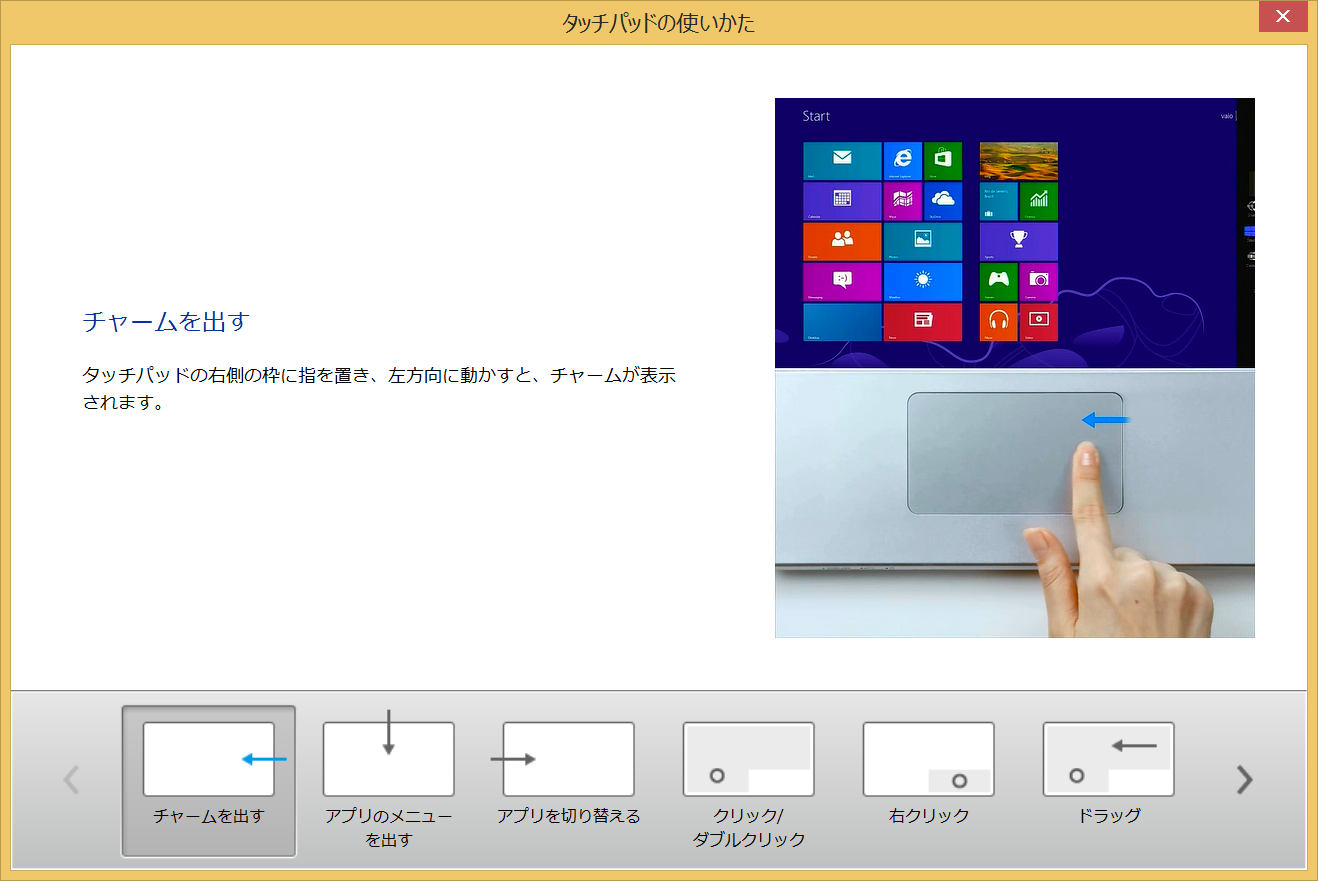
Task: Click the Internet Explorer tile in the demo
Action: (903, 160)
